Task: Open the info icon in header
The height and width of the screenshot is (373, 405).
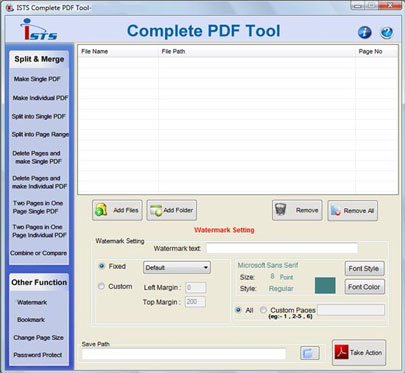Action: [x=364, y=32]
